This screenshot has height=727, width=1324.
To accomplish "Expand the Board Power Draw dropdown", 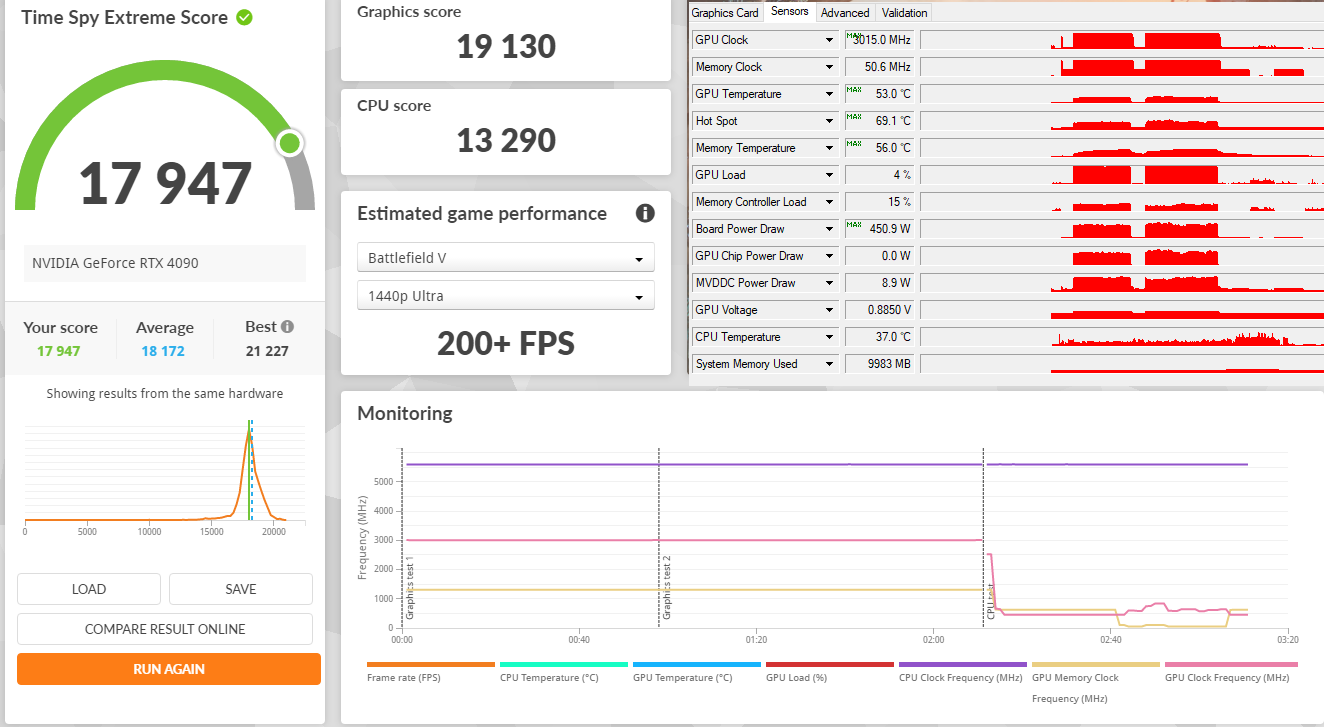I will click(829, 229).
